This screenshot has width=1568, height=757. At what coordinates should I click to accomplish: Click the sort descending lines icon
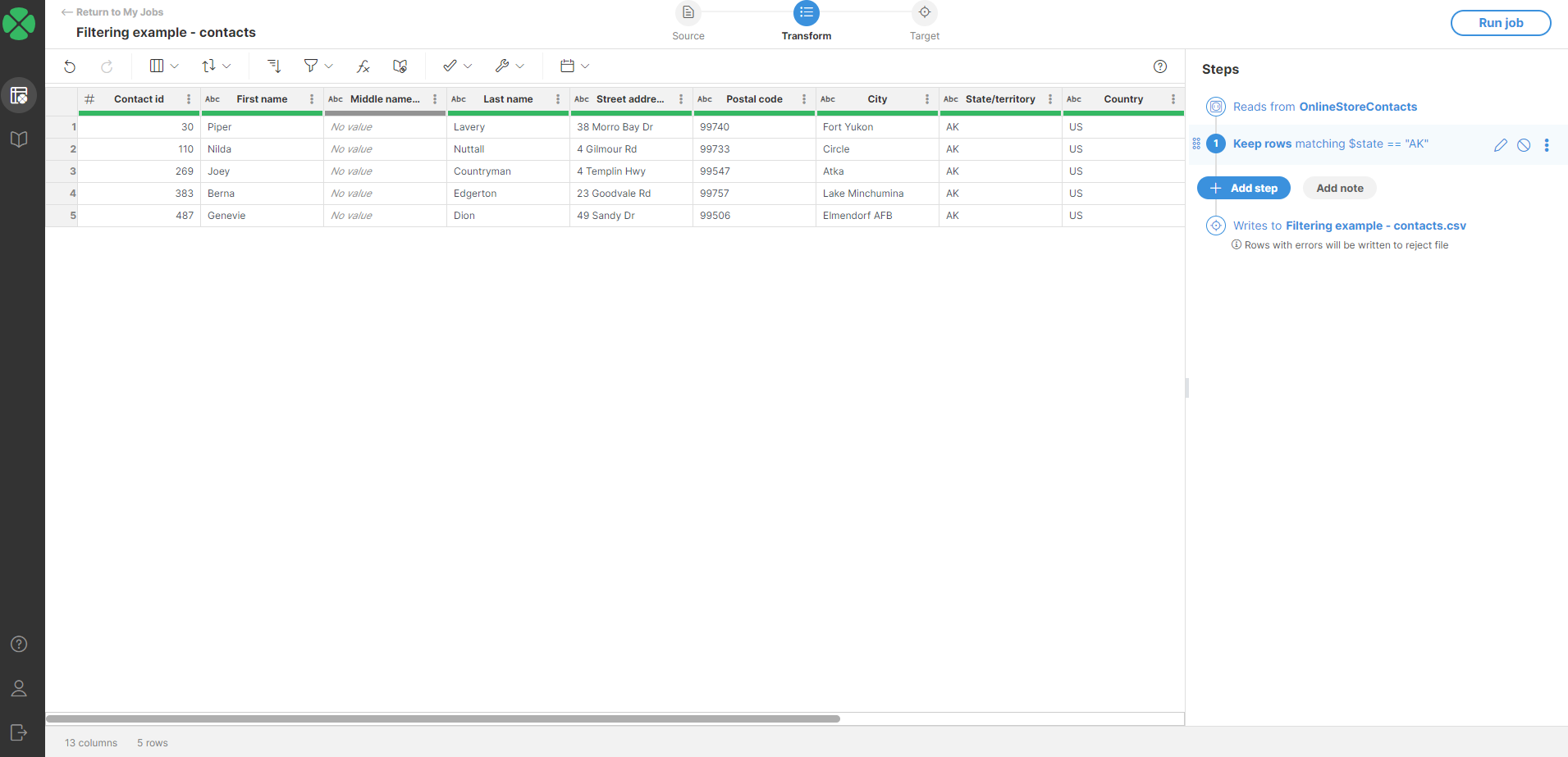coord(274,66)
